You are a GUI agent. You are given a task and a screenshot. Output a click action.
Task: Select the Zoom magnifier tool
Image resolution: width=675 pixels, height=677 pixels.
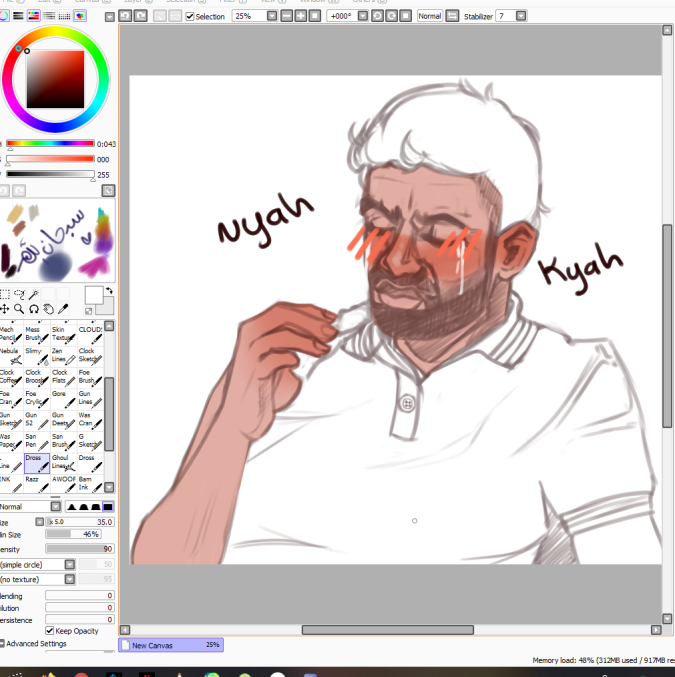(19, 309)
